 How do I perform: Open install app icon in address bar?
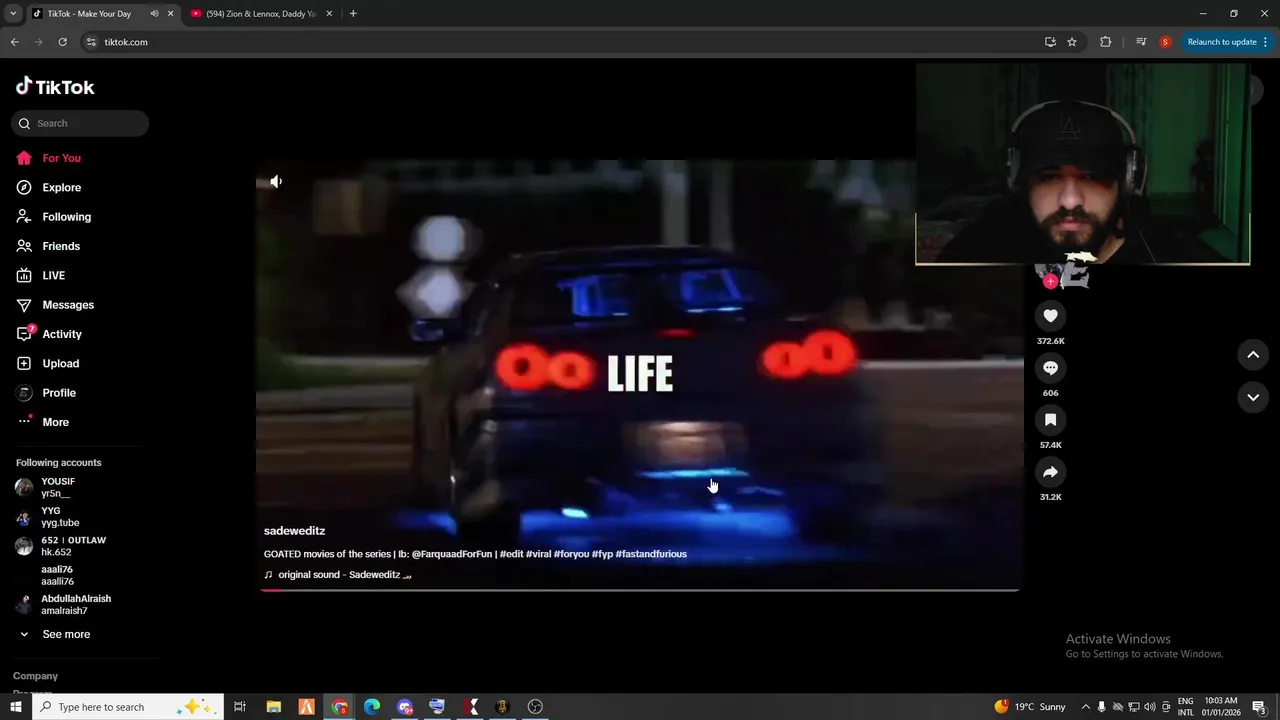[1050, 42]
